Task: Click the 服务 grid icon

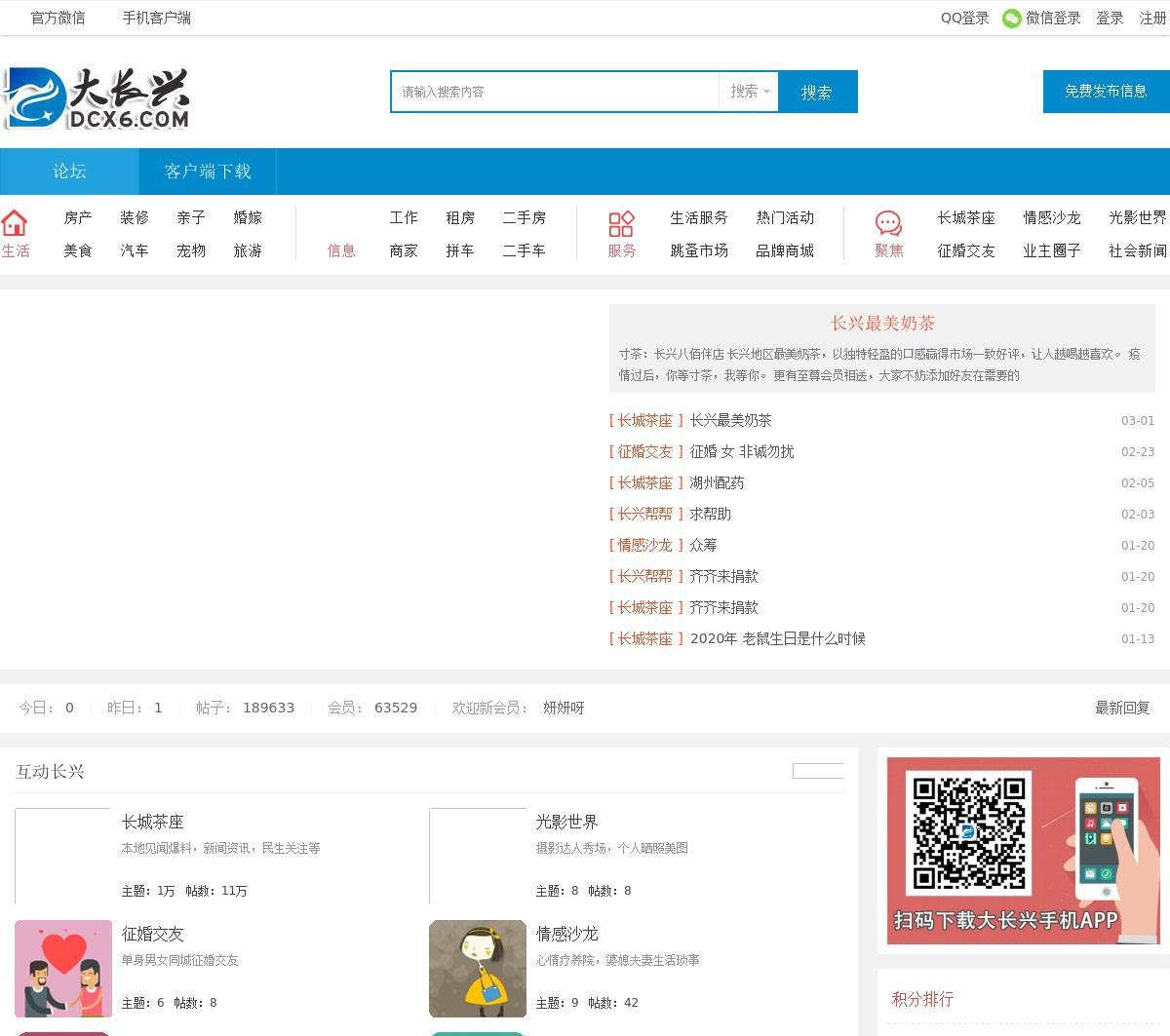Action: click(x=621, y=224)
